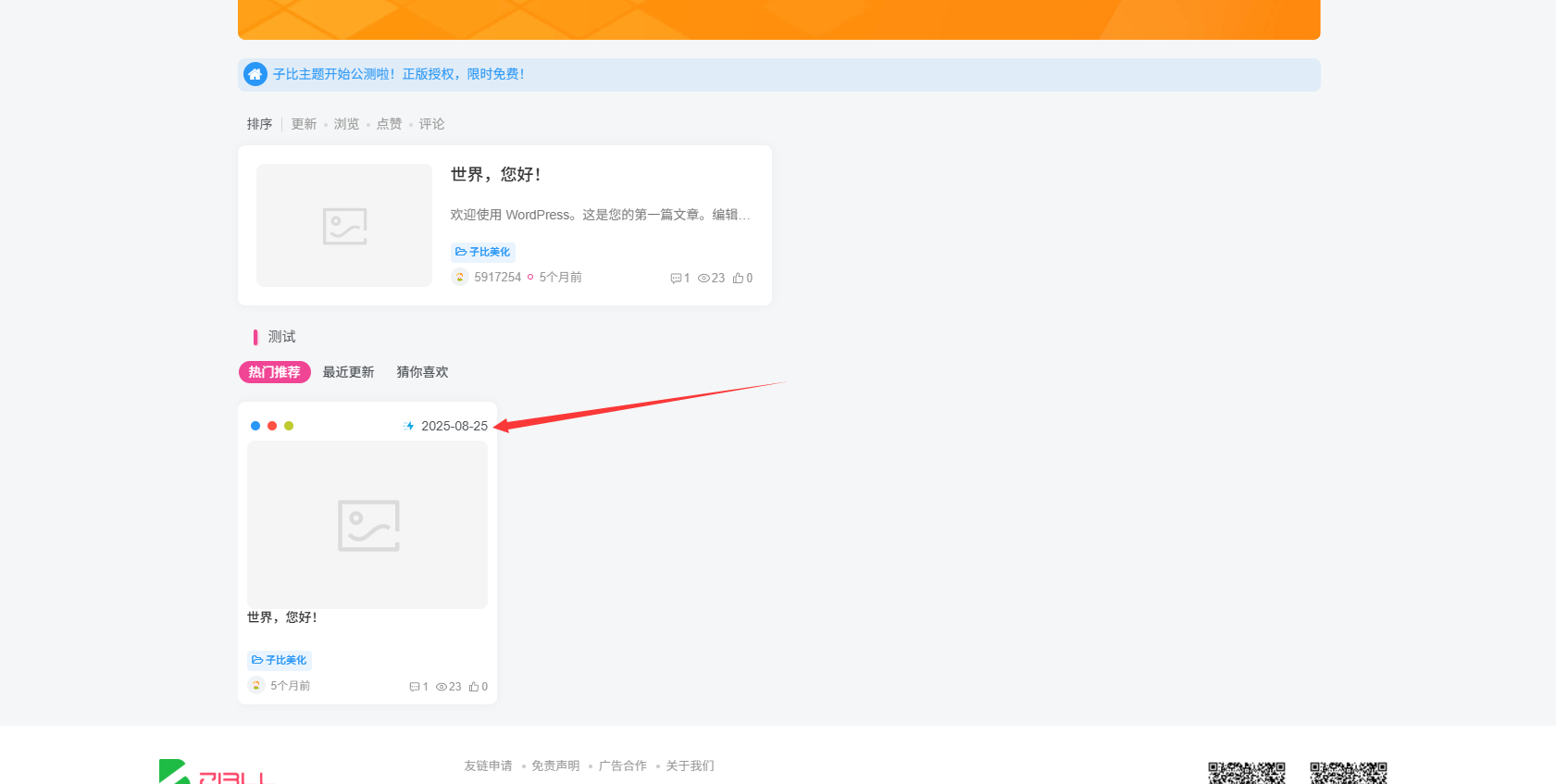1556x784 pixels.
Task: Open the 广告合作 footer link
Action: click(x=623, y=766)
